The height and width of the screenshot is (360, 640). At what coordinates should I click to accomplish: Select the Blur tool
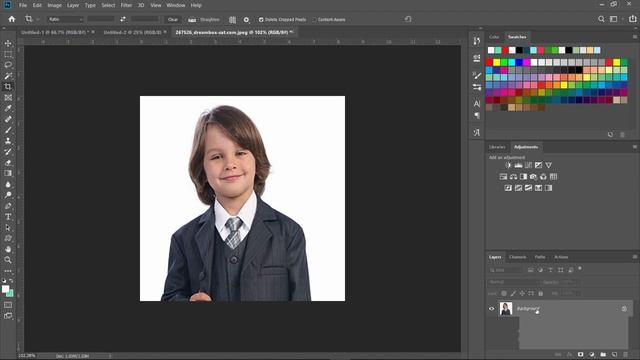8,184
